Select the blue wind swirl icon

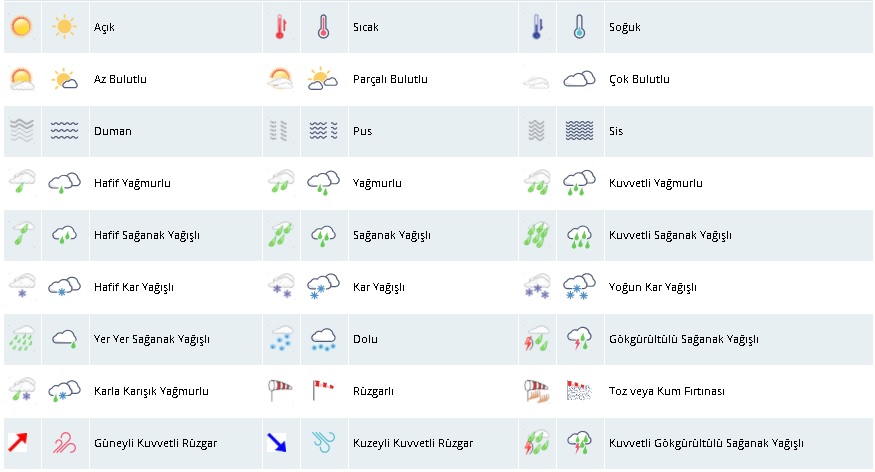click(x=323, y=442)
